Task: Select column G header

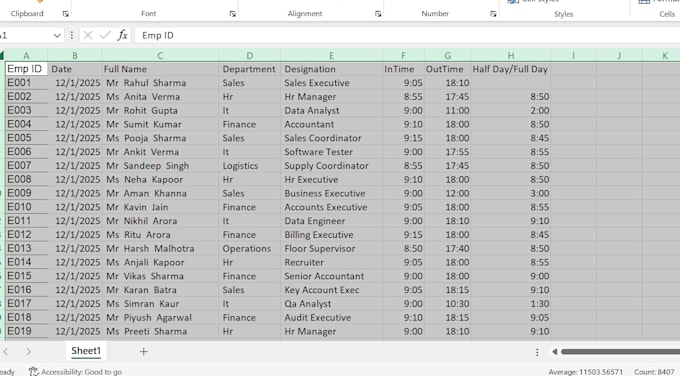Action: pos(448,56)
